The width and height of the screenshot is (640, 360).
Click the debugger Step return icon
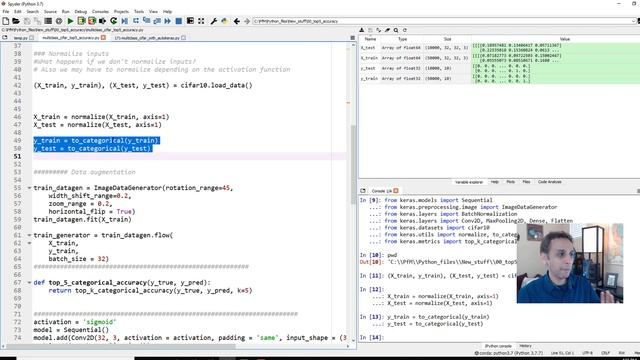coord(157,21)
